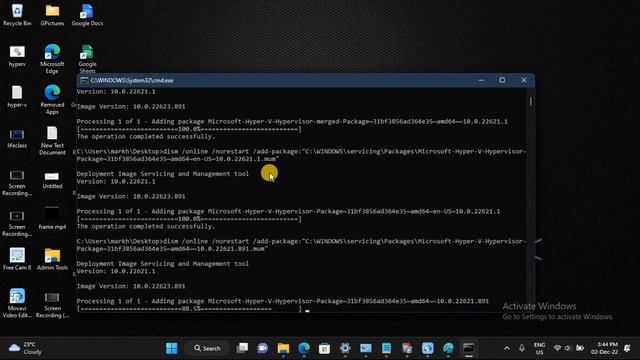The image size is (640, 360).
Task: Open Microsoft Store from the taskbar
Action: (x=324, y=348)
